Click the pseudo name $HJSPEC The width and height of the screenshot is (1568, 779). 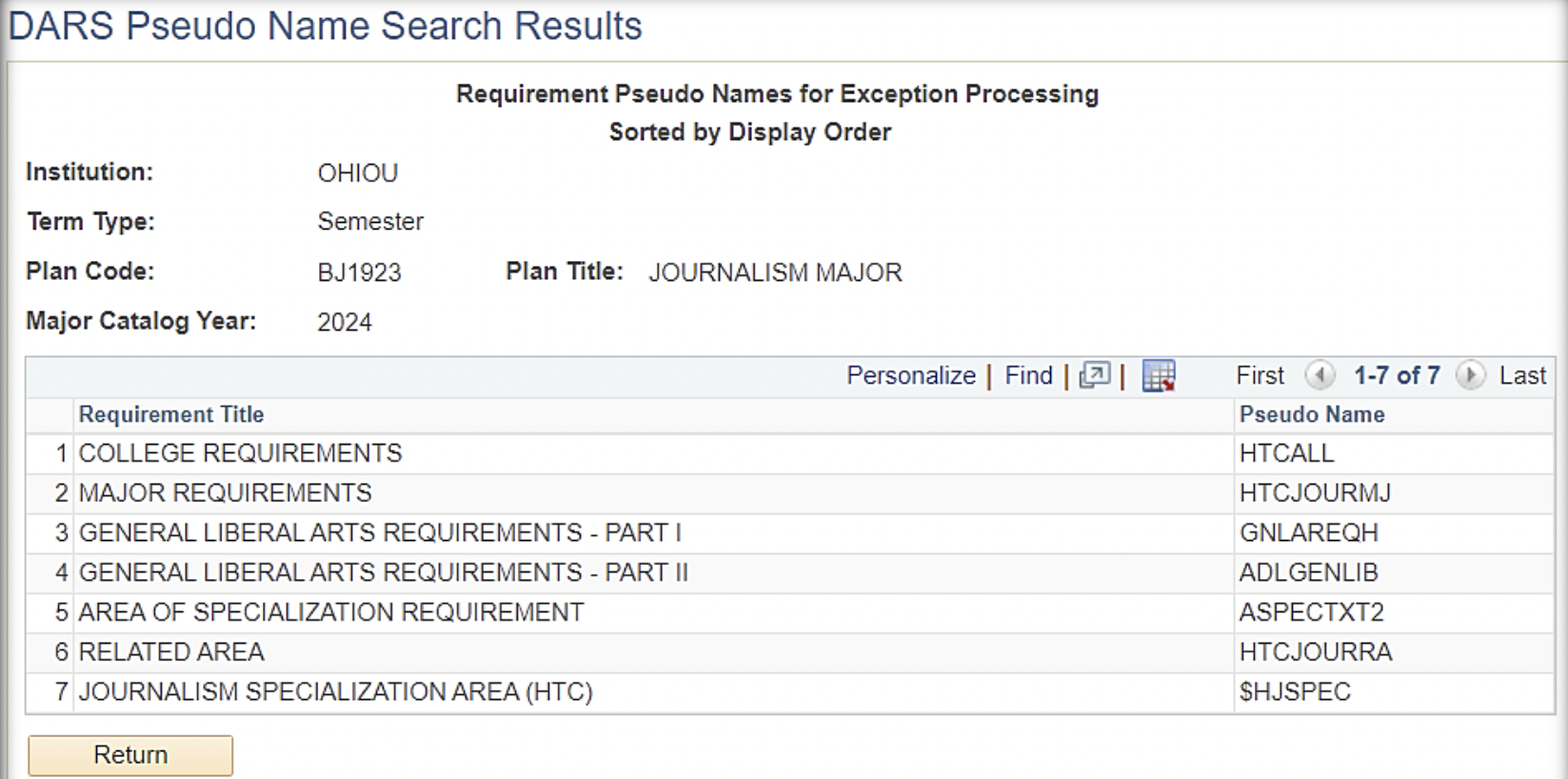tap(1295, 692)
